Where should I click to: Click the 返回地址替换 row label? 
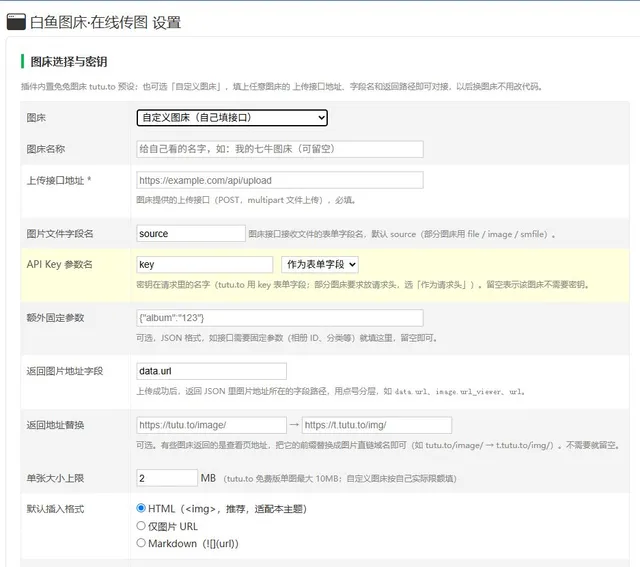coord(55,425)
